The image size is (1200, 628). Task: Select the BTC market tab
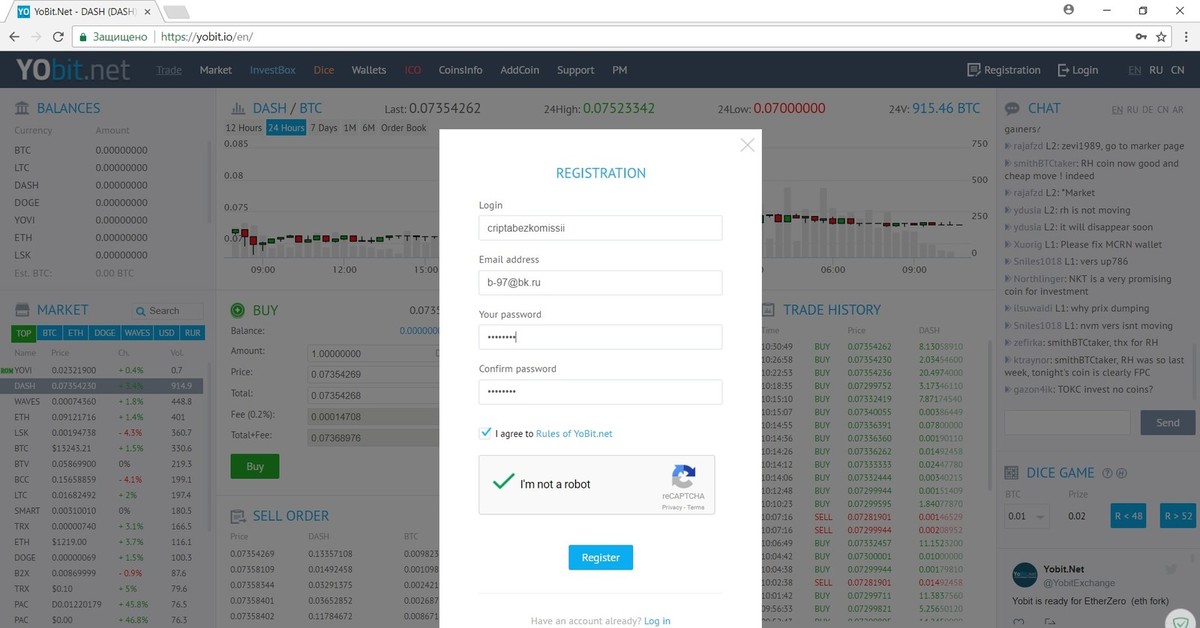[49, 333]
